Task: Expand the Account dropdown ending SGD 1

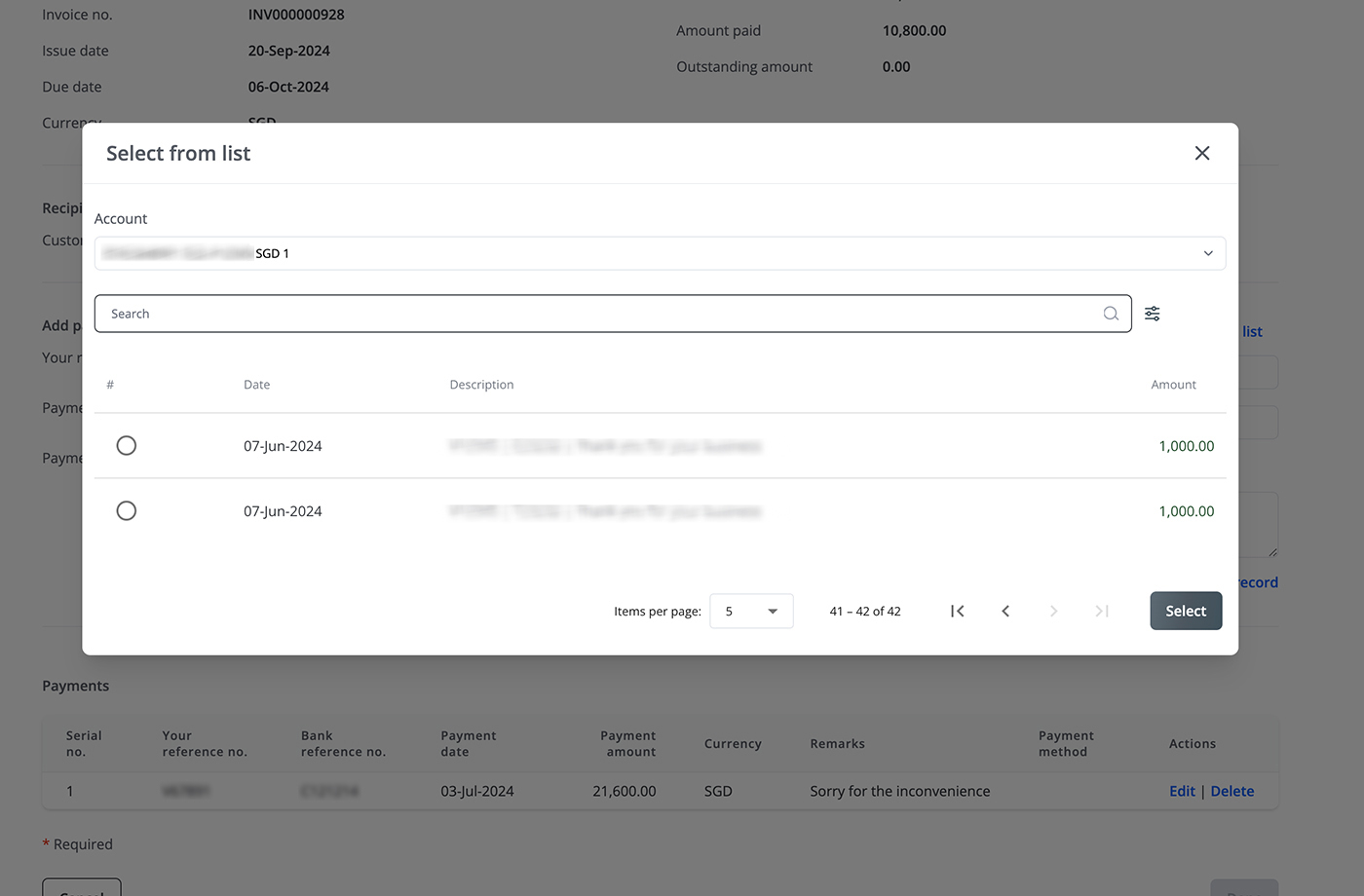Action: (660, 253)
